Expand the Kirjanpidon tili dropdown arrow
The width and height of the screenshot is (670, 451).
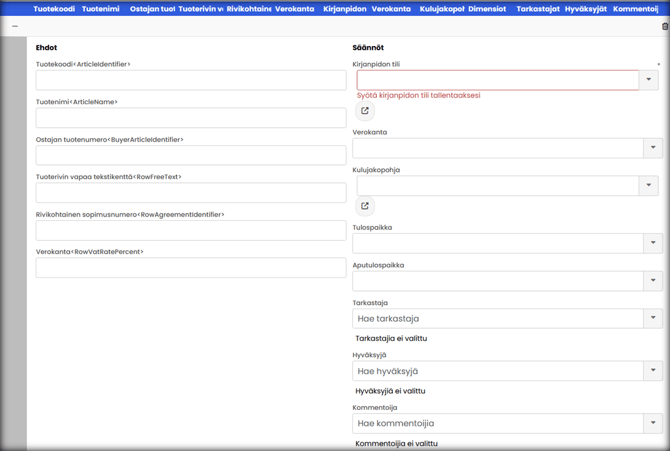coord(649,80)
